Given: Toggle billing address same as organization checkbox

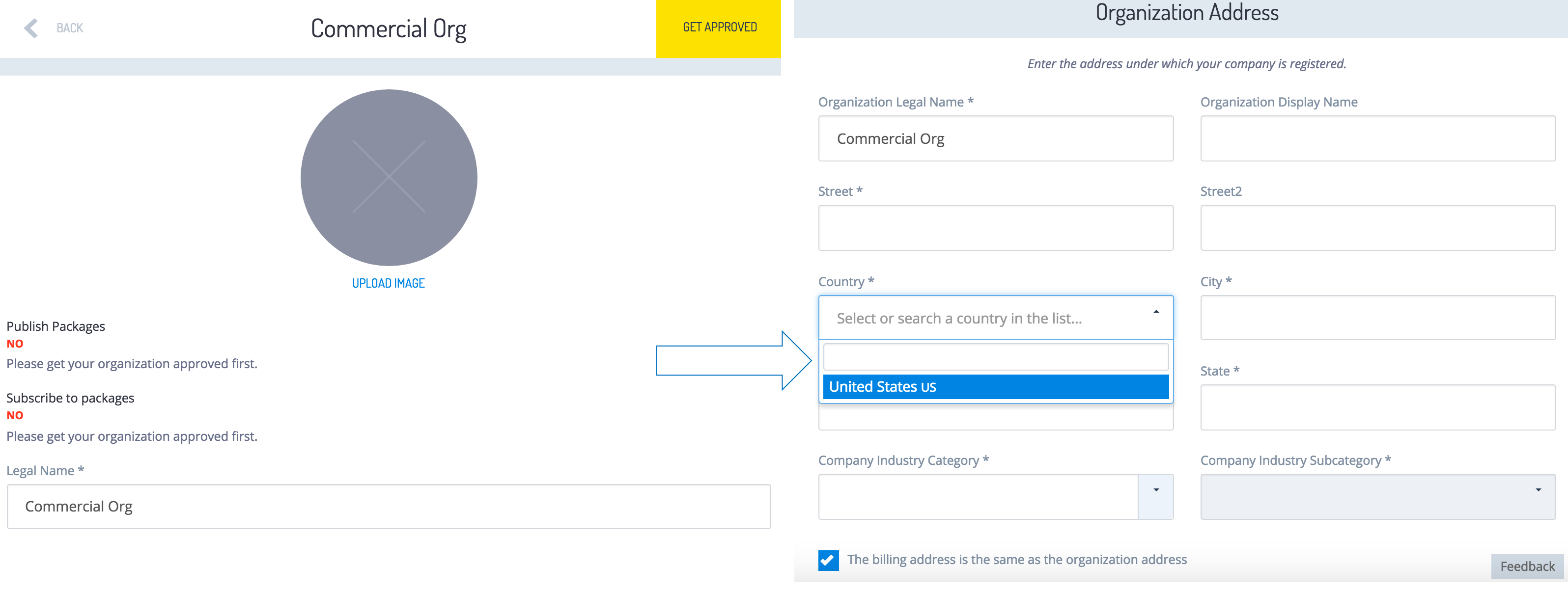Looking at the screenshot, I should [x=828, y=560].
